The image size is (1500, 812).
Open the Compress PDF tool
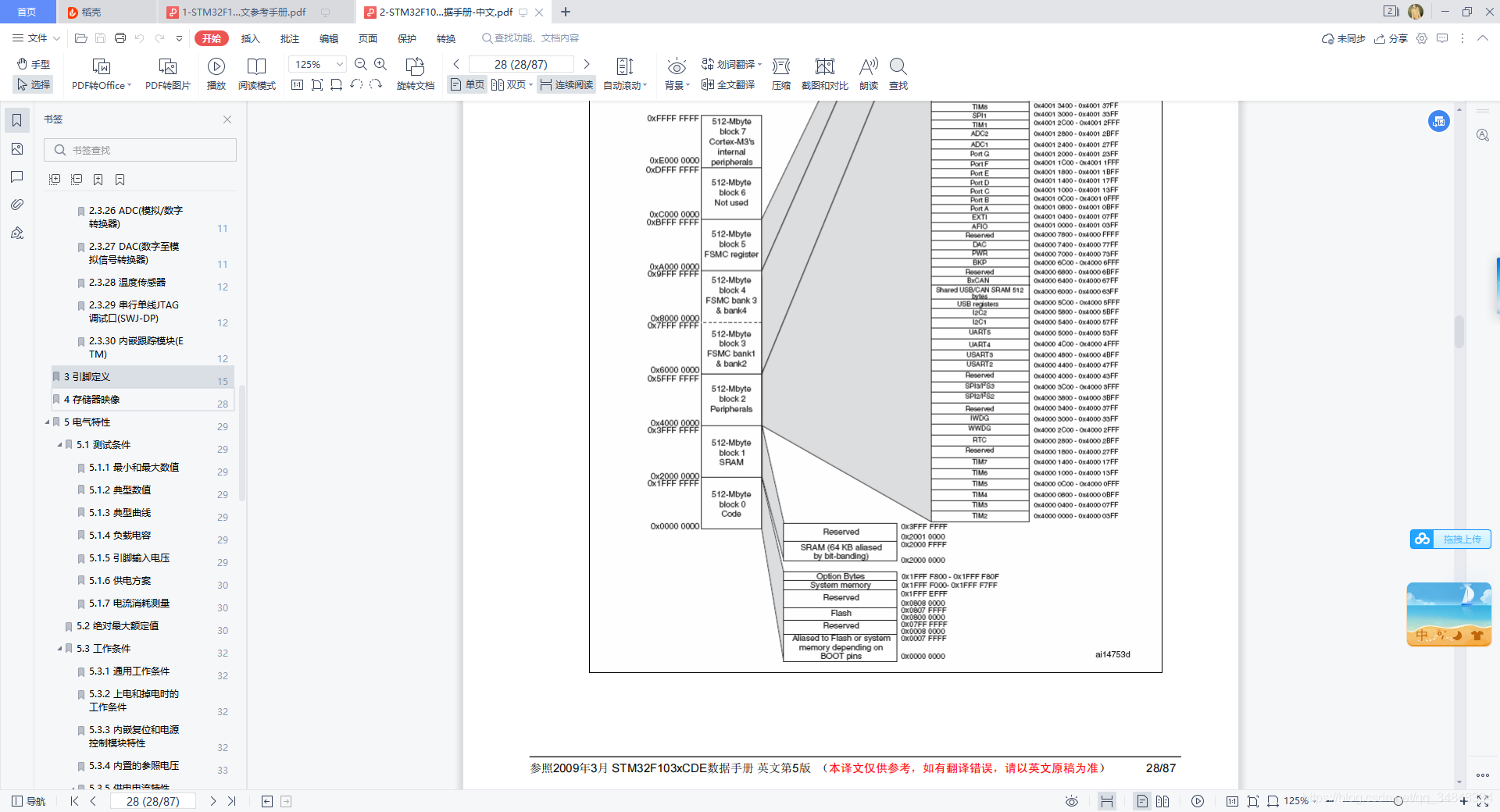click(x=781, y=75)
